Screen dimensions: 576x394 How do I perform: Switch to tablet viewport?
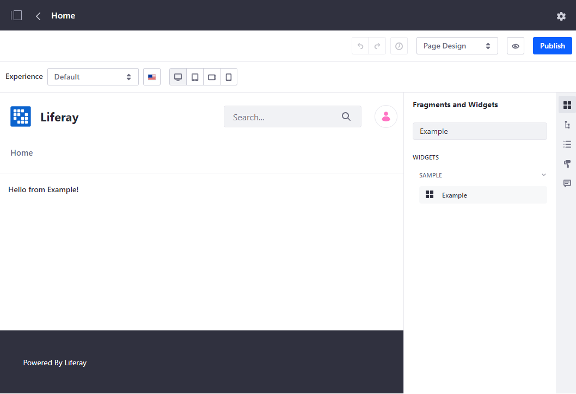pyautogui.click(x=195, y=77)
